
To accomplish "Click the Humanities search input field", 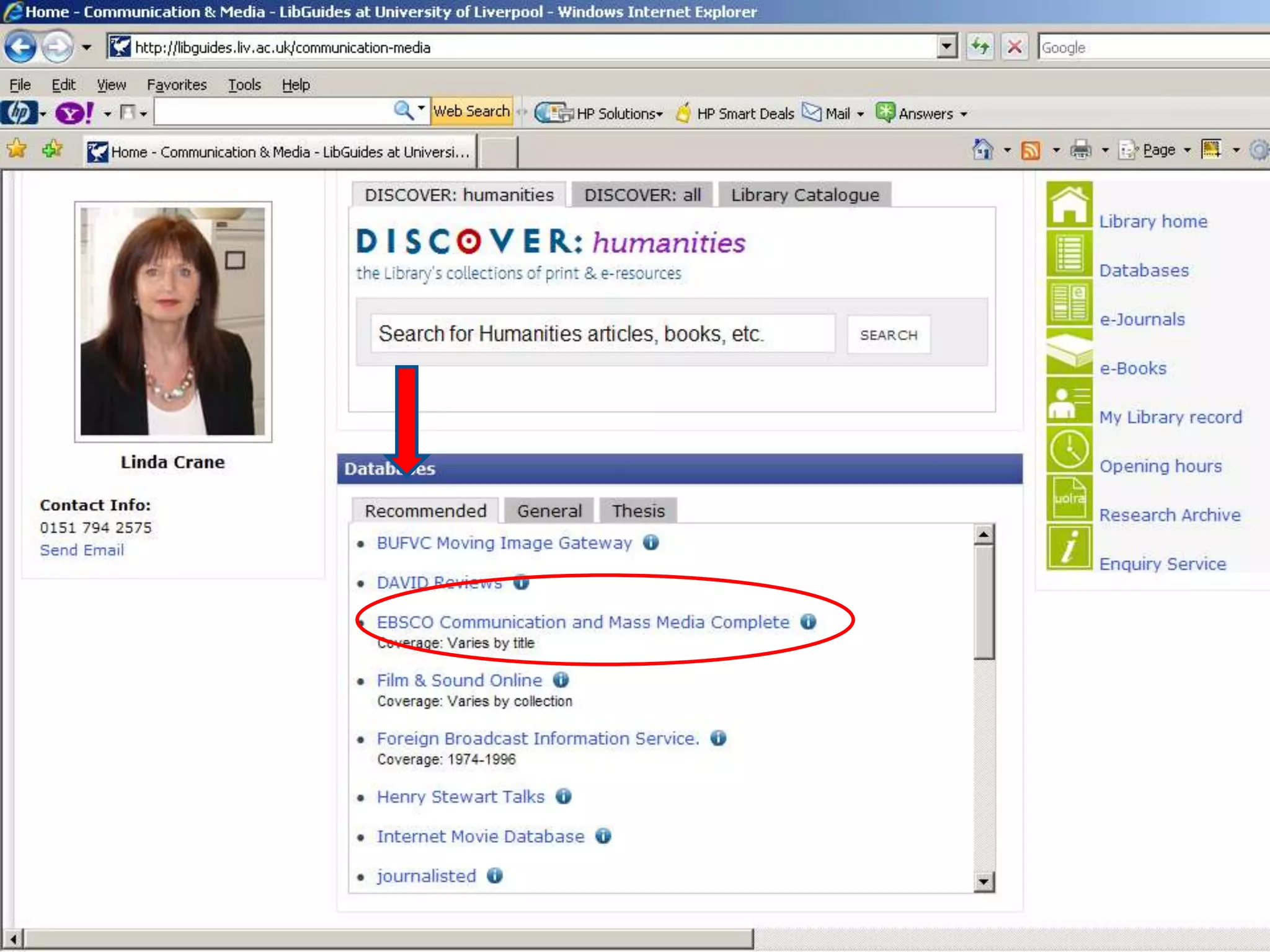I will coord(602,334).
